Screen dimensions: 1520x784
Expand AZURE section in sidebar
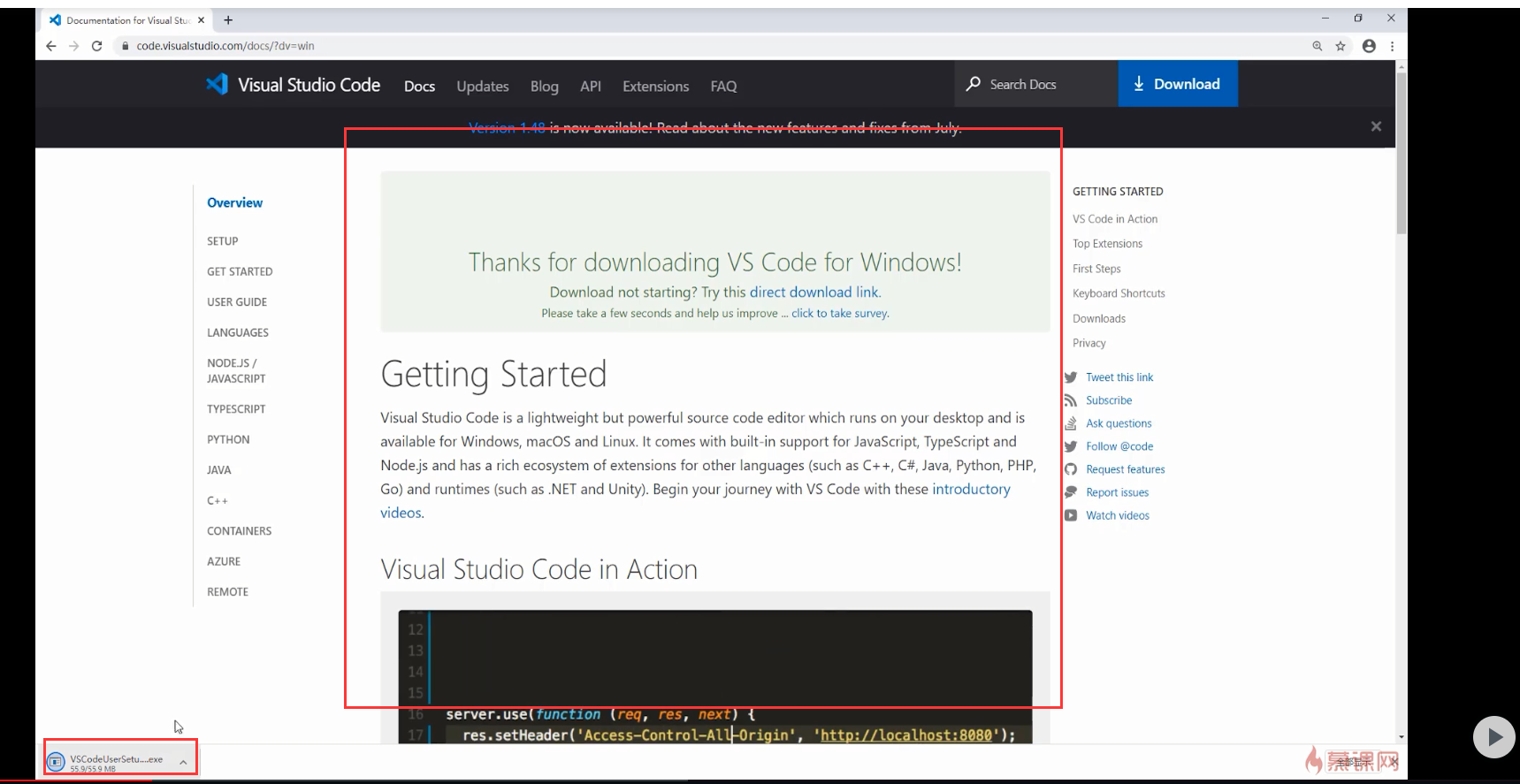click(224, 561)
